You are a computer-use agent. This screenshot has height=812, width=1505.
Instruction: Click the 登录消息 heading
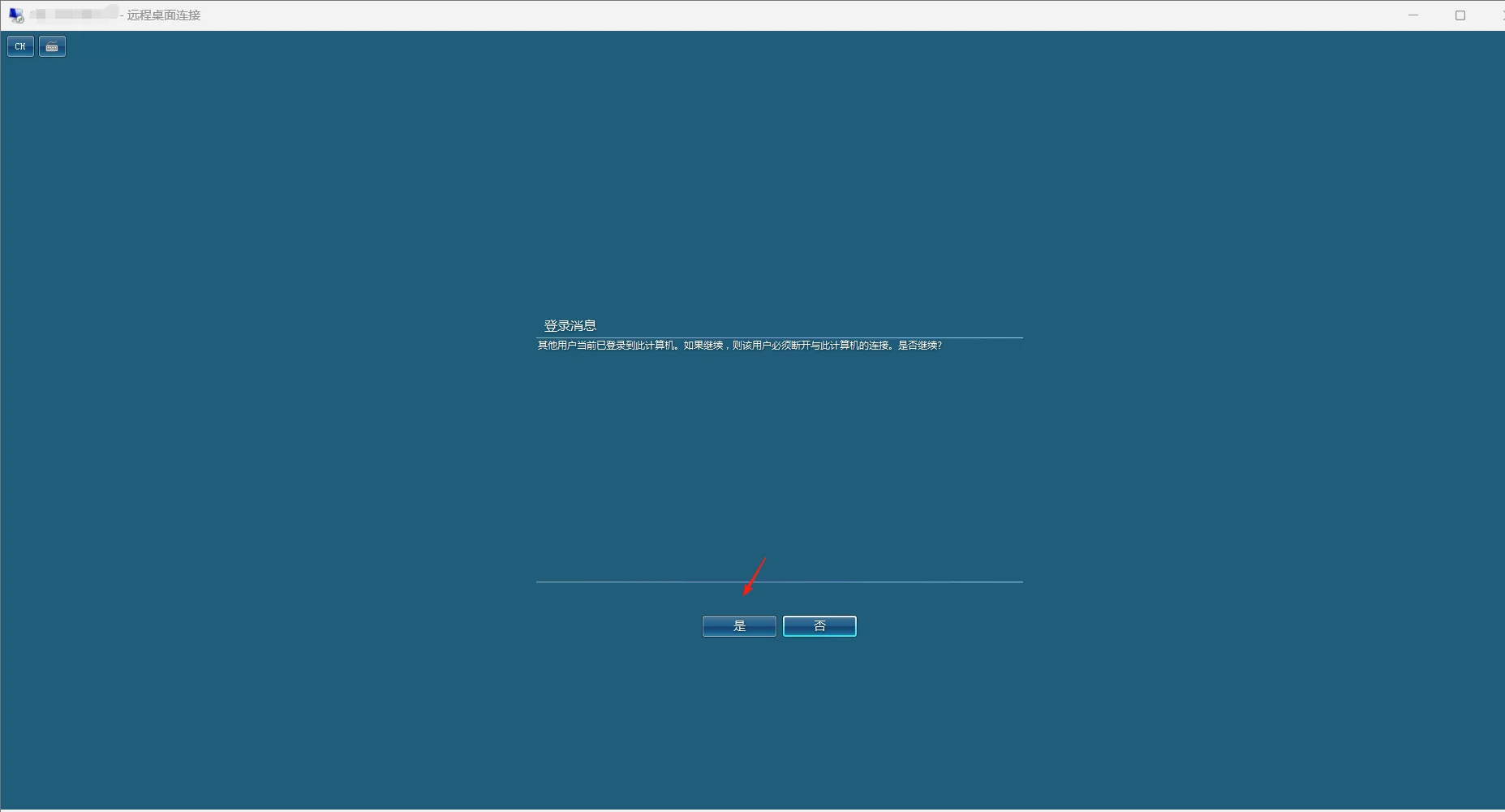(x=570, y=325)
